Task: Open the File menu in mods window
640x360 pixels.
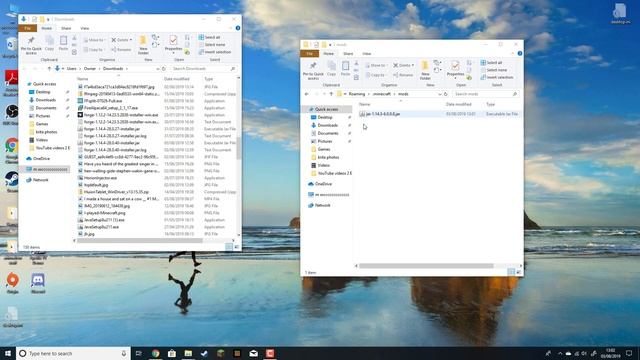Action: point(309,53)
